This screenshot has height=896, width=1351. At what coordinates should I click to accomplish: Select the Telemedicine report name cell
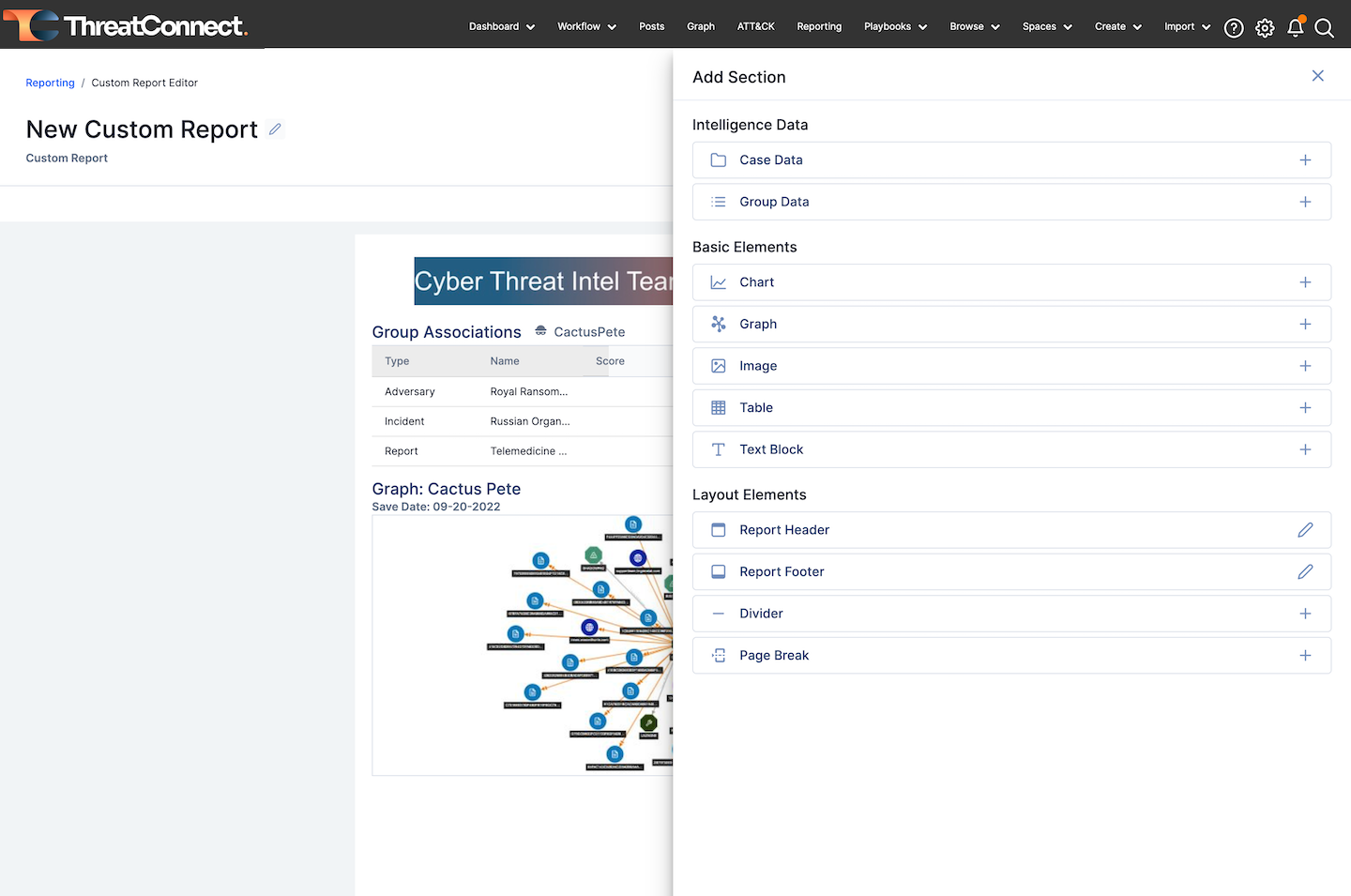(528, 451)
